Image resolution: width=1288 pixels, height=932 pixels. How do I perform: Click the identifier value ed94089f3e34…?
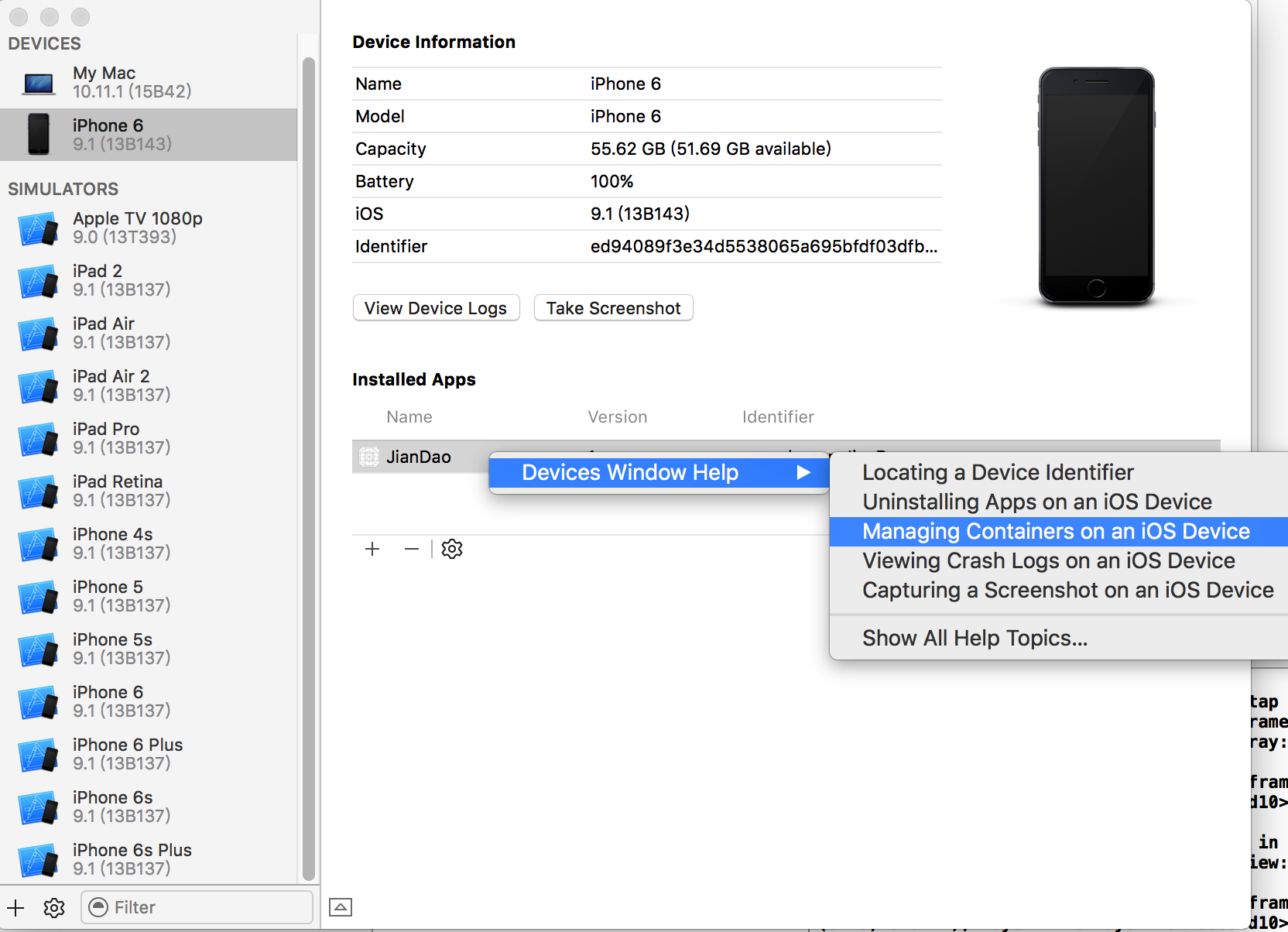point(764,246)
